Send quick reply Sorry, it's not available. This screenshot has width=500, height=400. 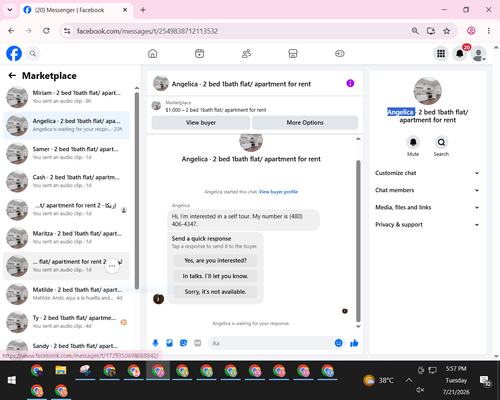pos(215,292)
